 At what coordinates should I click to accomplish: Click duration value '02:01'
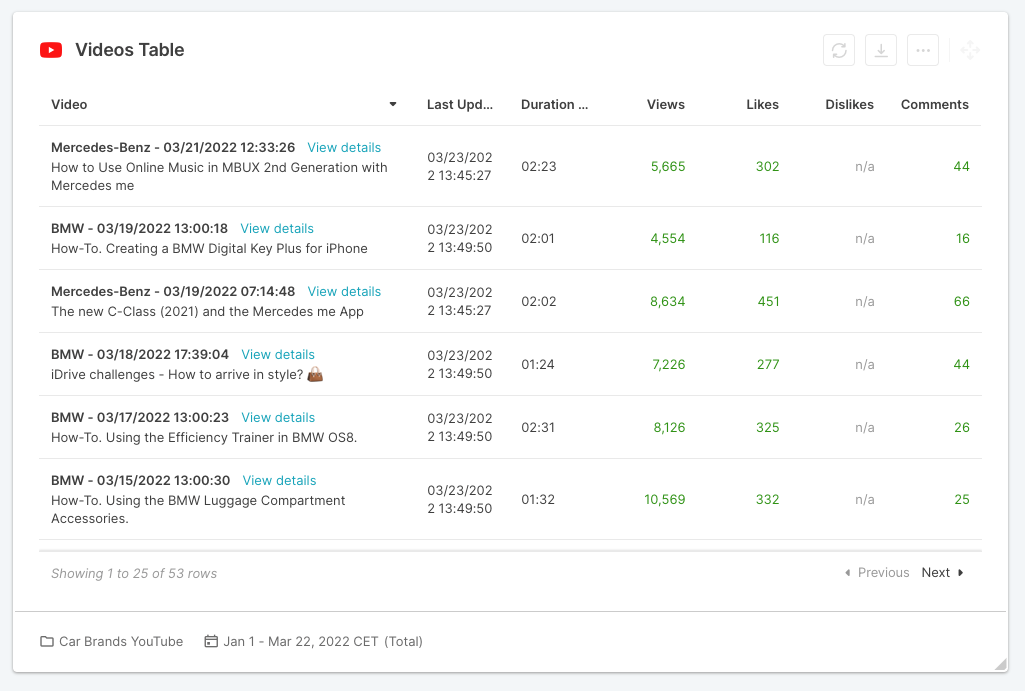(537, 239)
